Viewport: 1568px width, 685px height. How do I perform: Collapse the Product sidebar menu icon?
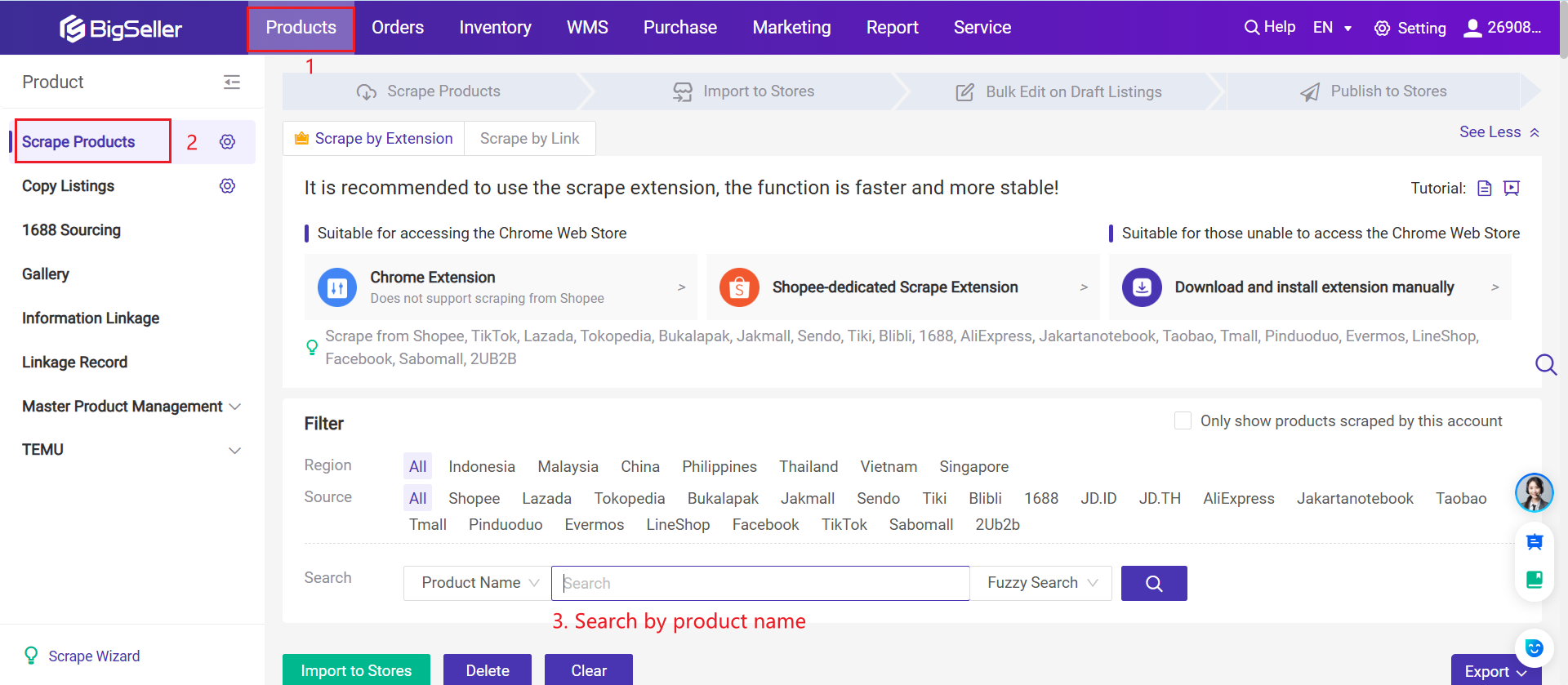tap(232, 82)
